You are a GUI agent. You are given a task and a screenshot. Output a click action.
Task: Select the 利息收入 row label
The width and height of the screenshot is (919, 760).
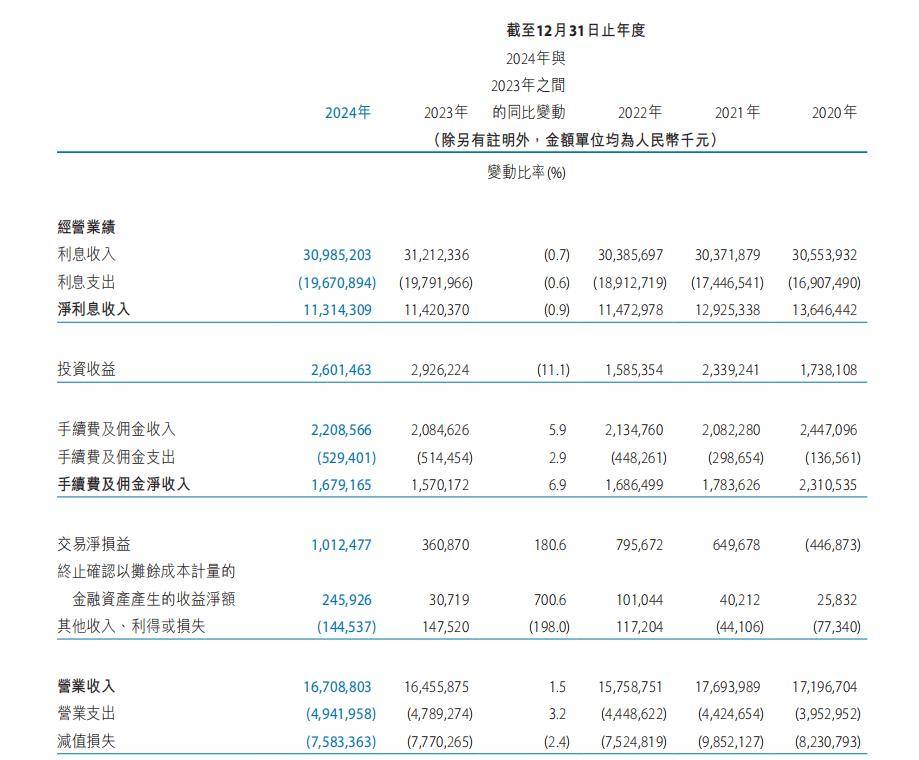pos(87,255)
